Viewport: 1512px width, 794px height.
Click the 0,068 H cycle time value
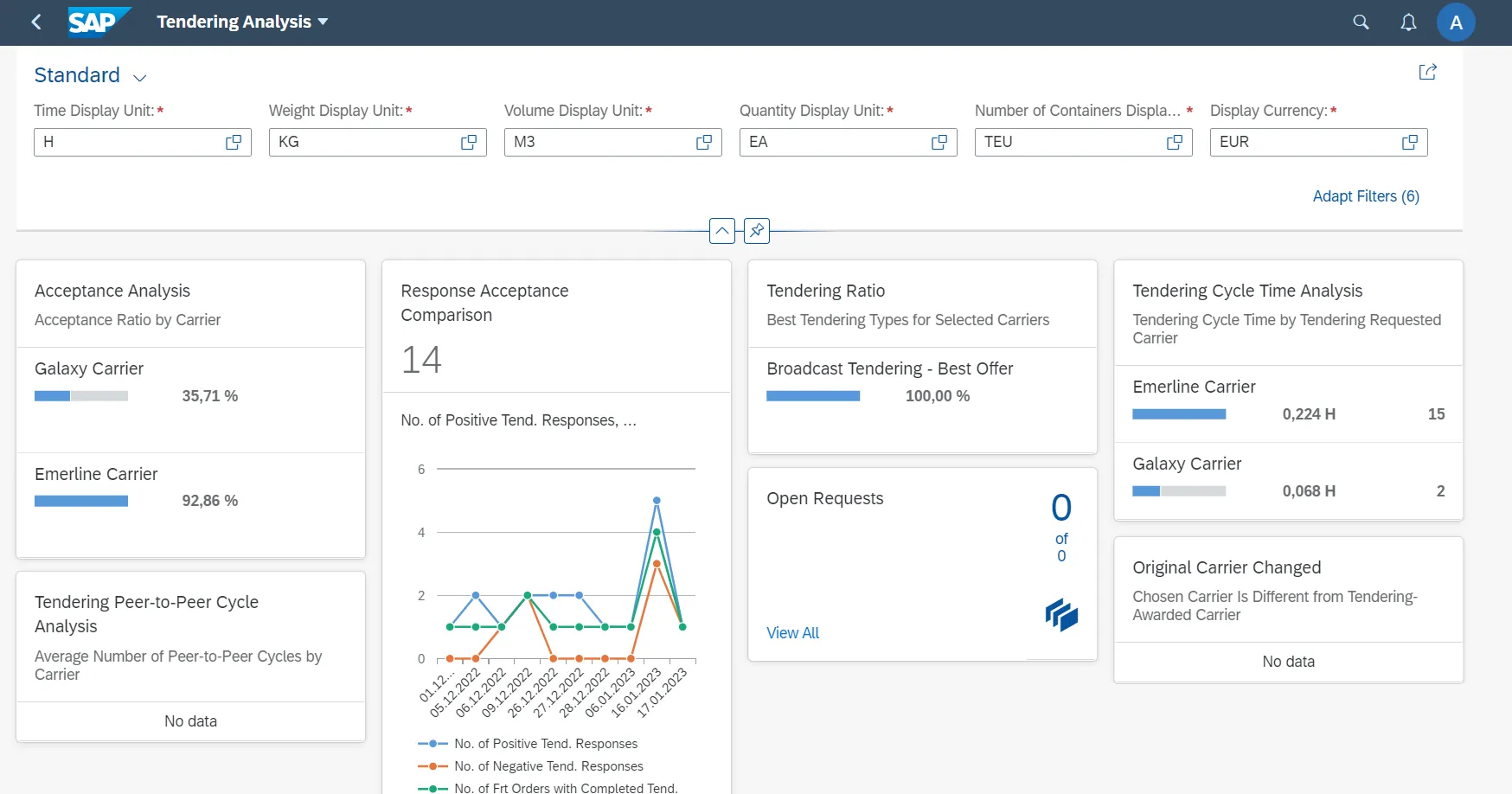pyautogui.click(x=1309, y=491)
